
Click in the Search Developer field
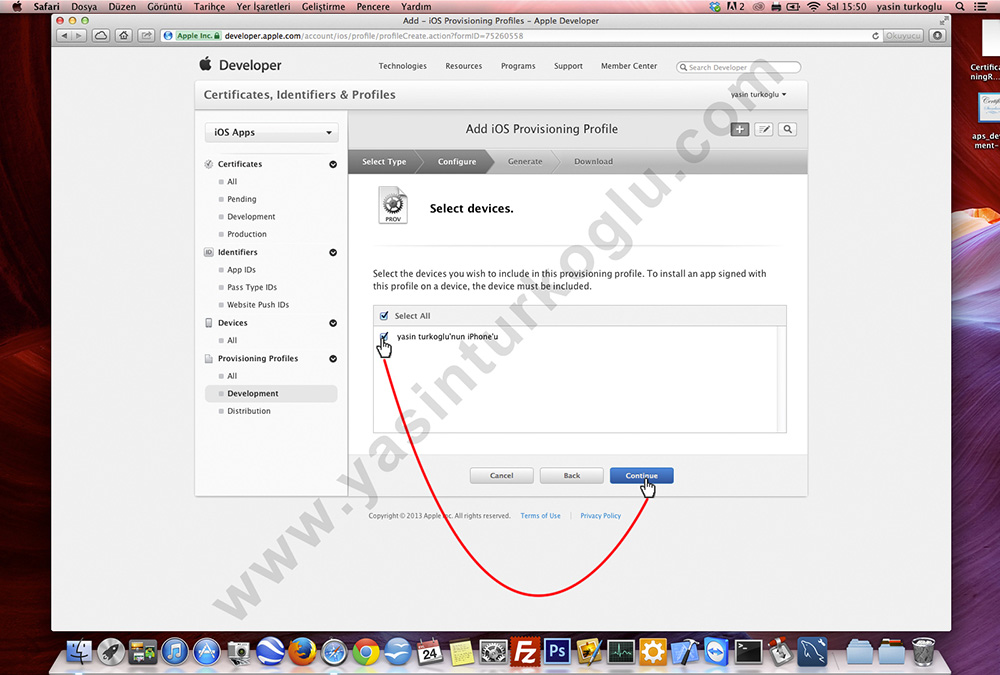pyautogui.click(x=739, y=67)
